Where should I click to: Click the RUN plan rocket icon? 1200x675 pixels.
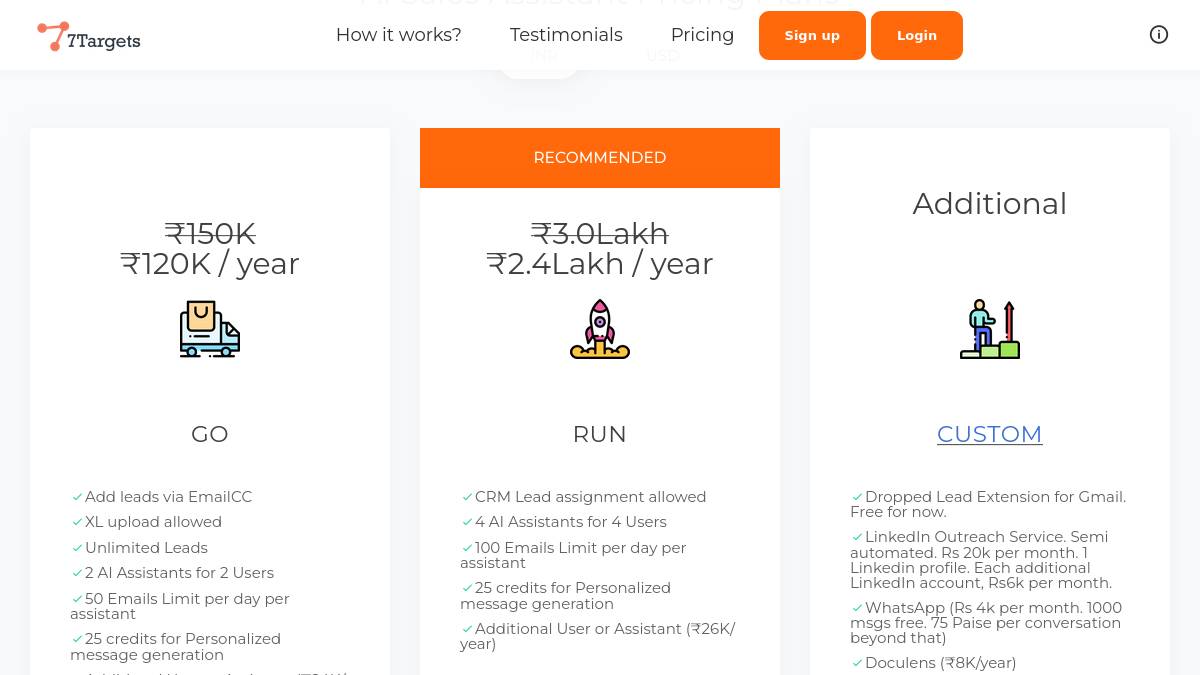[x=600, y=329]
